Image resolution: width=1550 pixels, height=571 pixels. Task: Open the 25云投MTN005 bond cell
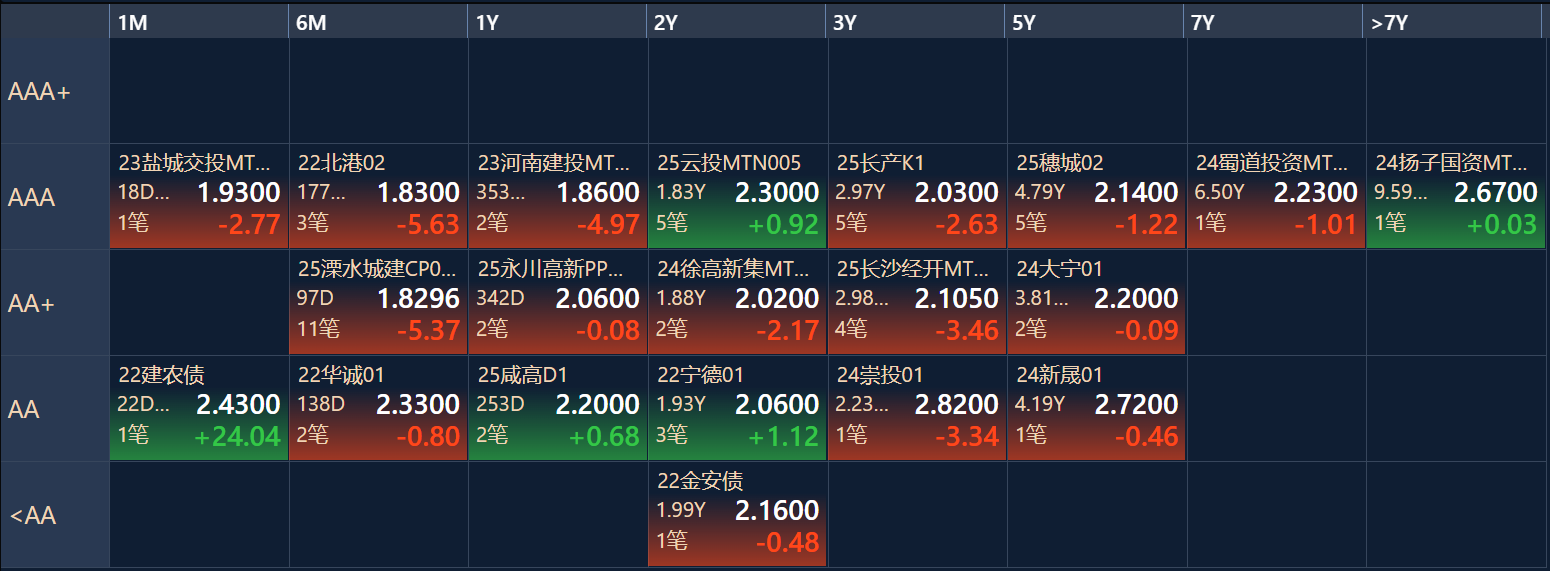(x=738, y=197)
